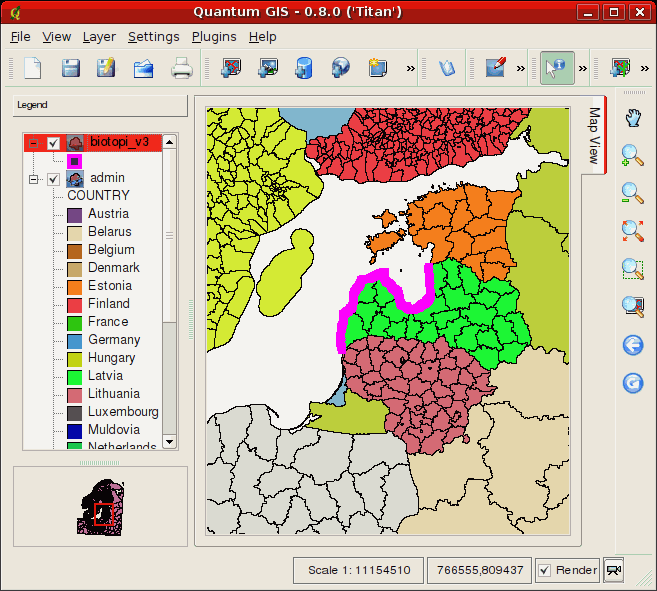This screenshot has height=591, width=657.
Task: Click the legend scrollbar up arrow
Action: tap(169, 143)
